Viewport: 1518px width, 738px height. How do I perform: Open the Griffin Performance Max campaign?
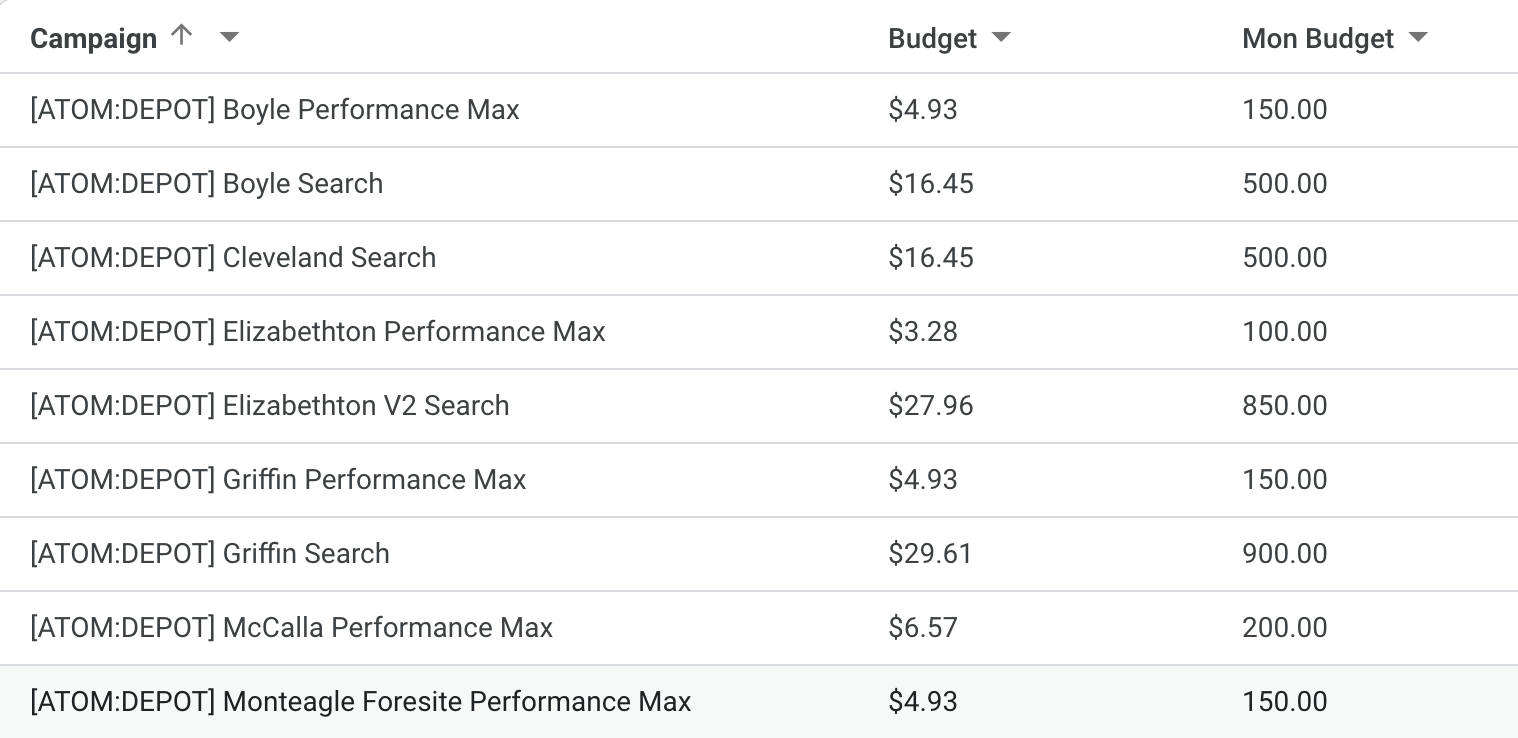click(278, 480)
